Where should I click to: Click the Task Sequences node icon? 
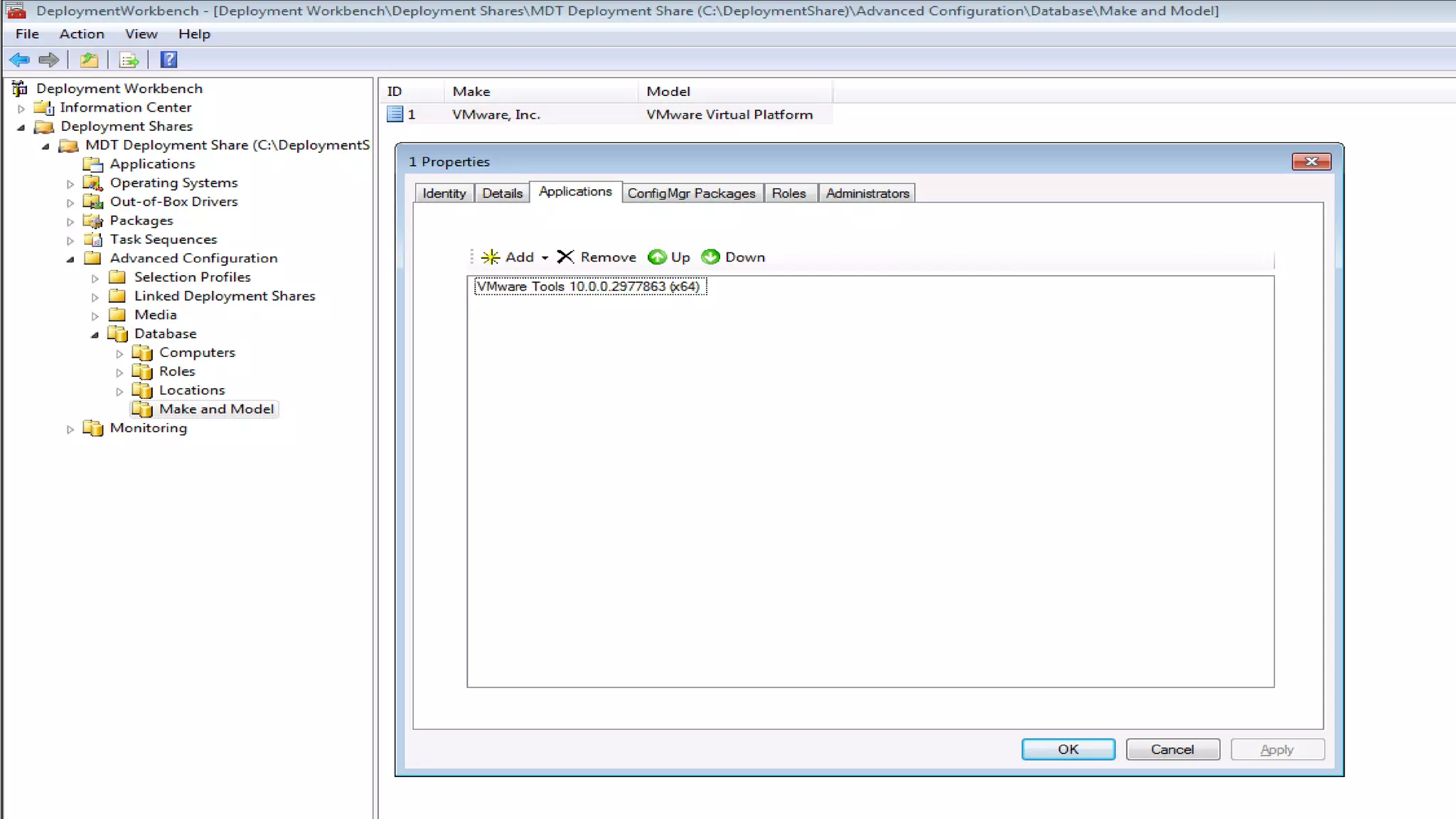[93, 240]
